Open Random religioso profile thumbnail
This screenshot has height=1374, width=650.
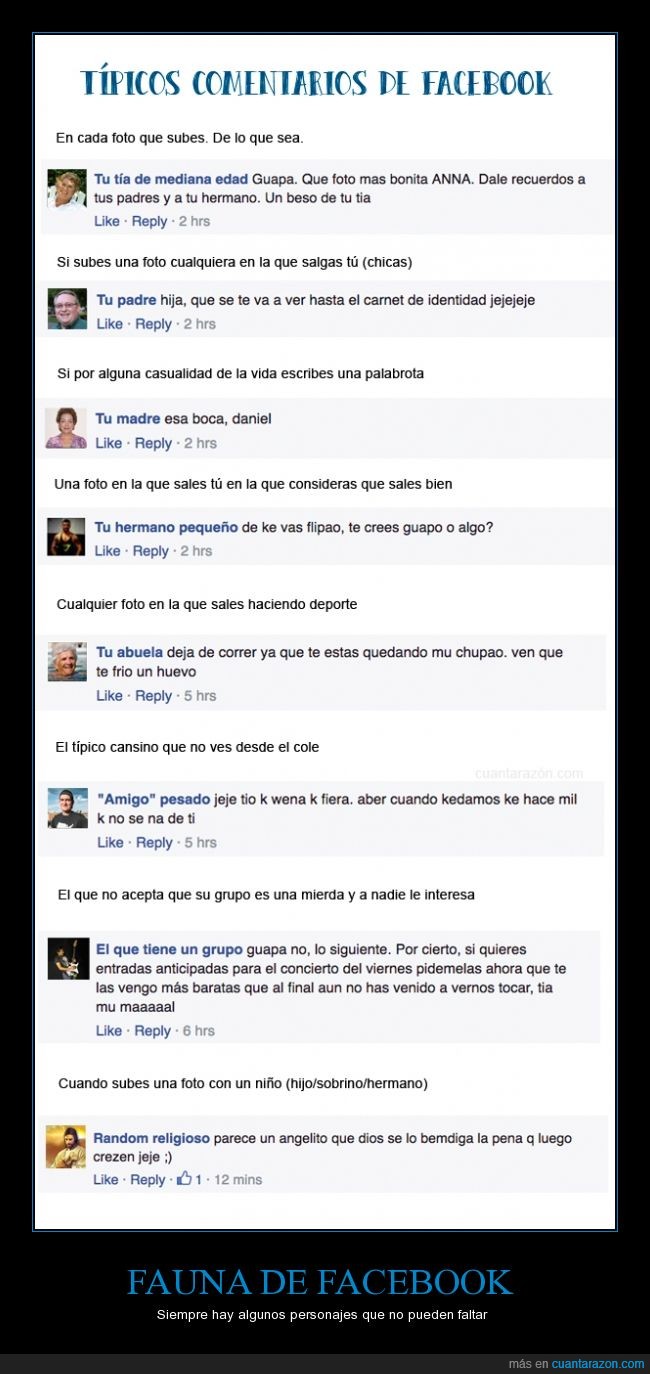click(66, 1146)
